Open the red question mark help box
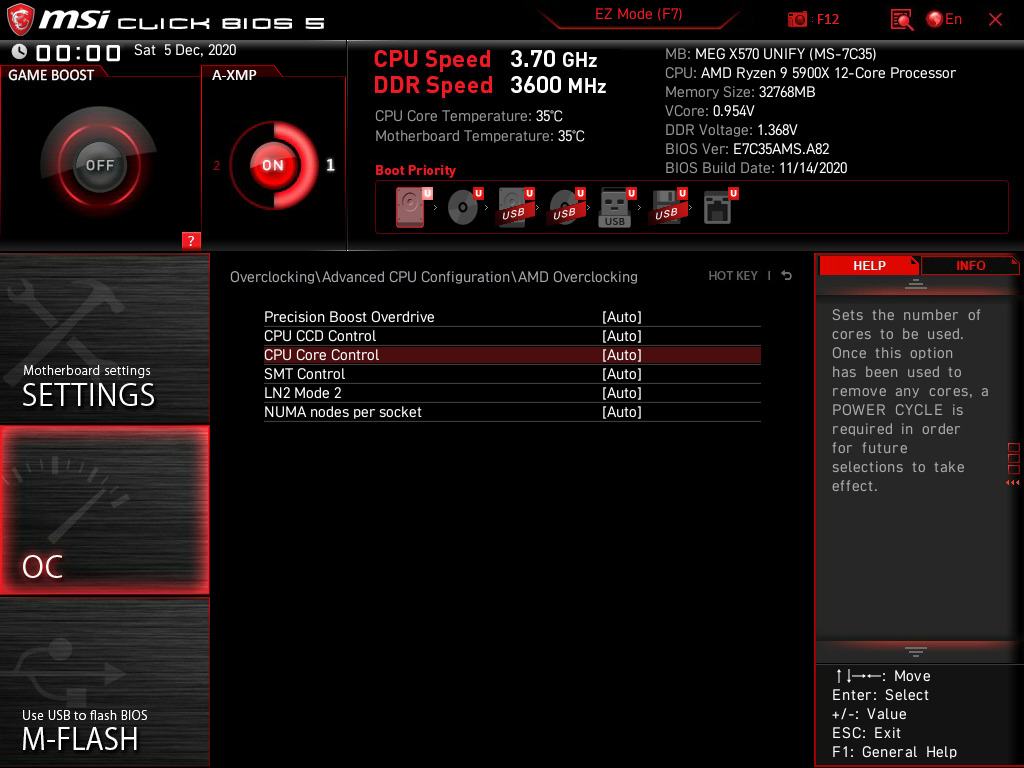The width and height of the screenshot is (1024, 768). point(191,240)
